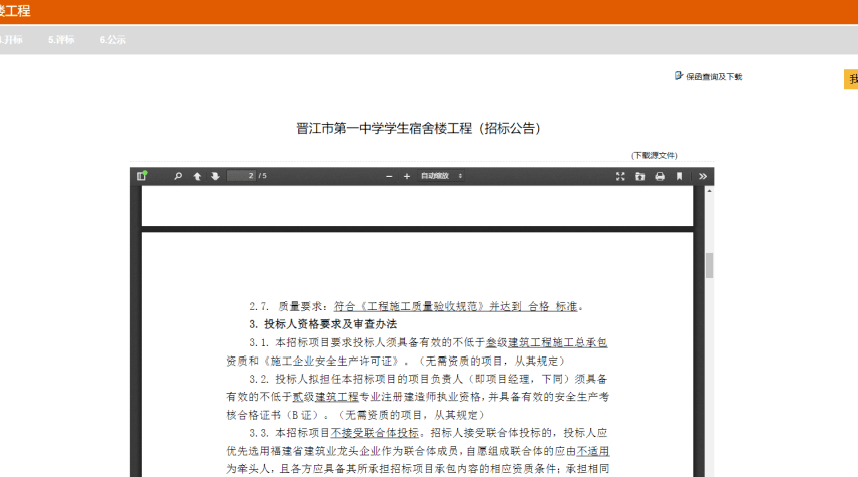The height and width of the screenshot is (477, 858).
Task: Switch to the 6.公示 tab
Action: (x=113, y=39)
